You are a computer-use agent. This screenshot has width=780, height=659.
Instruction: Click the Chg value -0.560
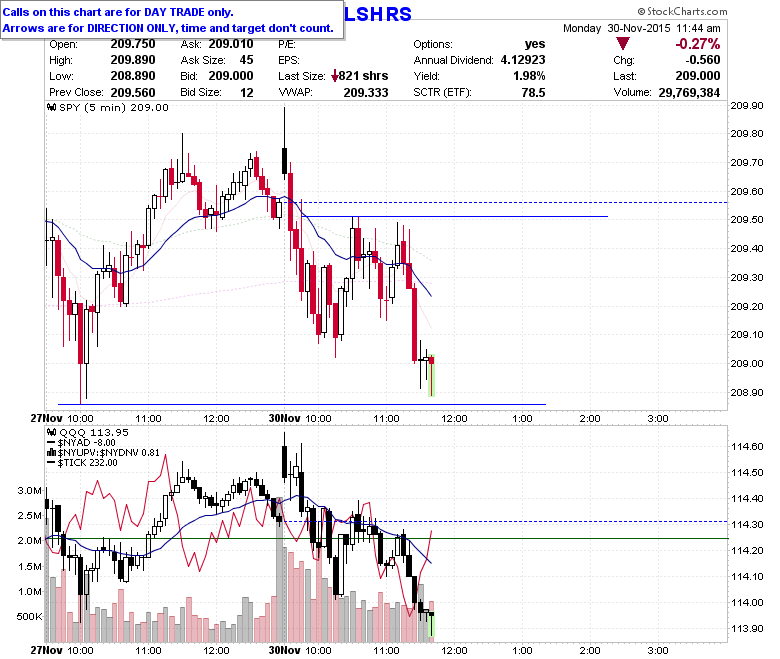[702, 60]
